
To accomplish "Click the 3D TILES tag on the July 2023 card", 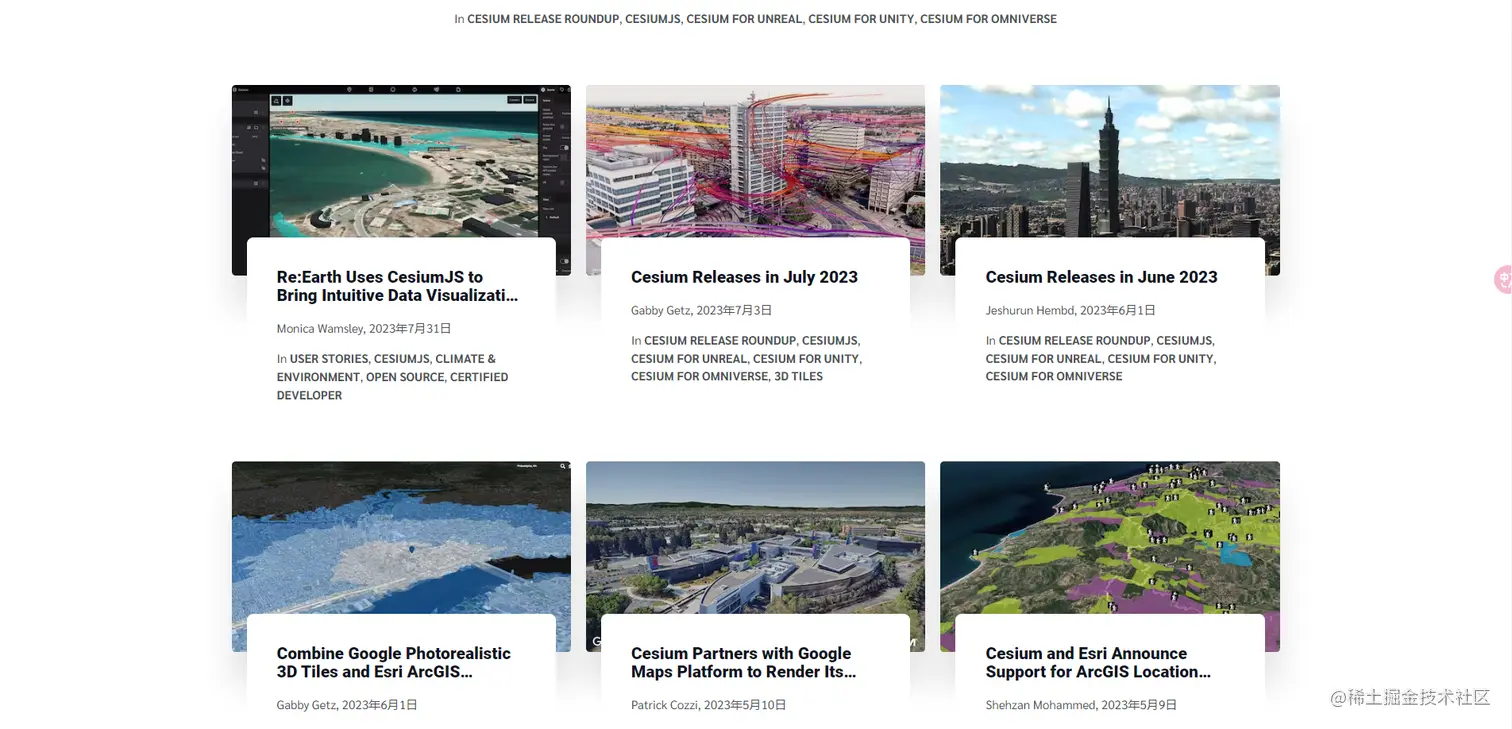I will point(798,377).
